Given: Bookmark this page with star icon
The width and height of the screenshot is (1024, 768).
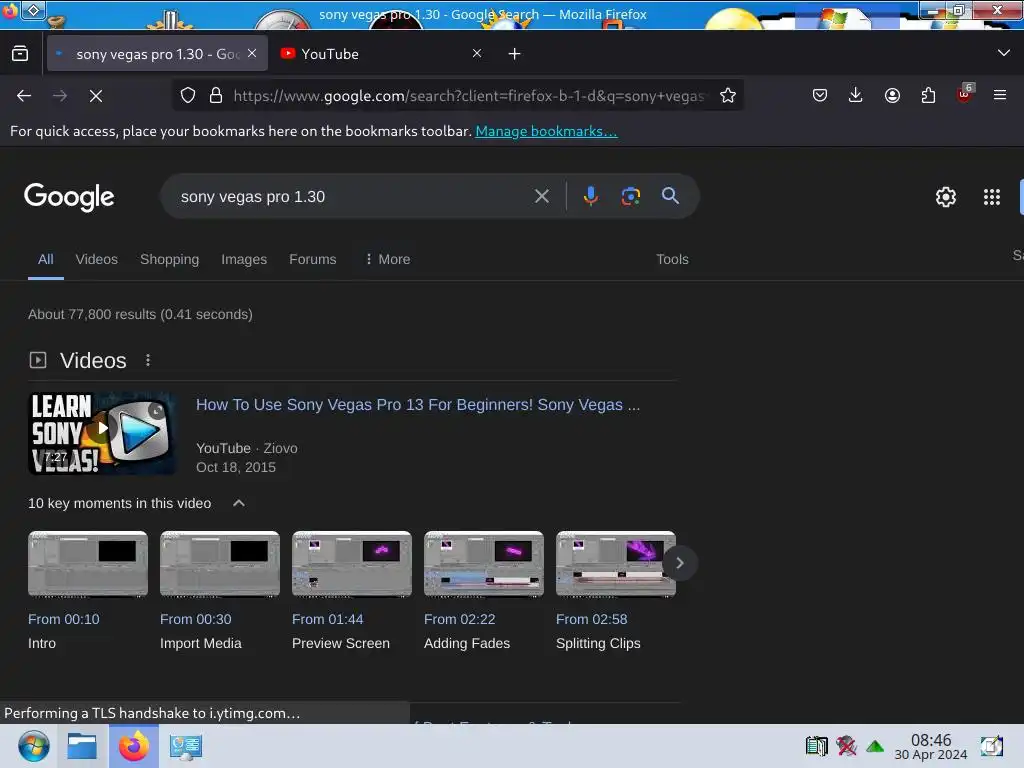Looking at the screenshot, I should (728, 95).
